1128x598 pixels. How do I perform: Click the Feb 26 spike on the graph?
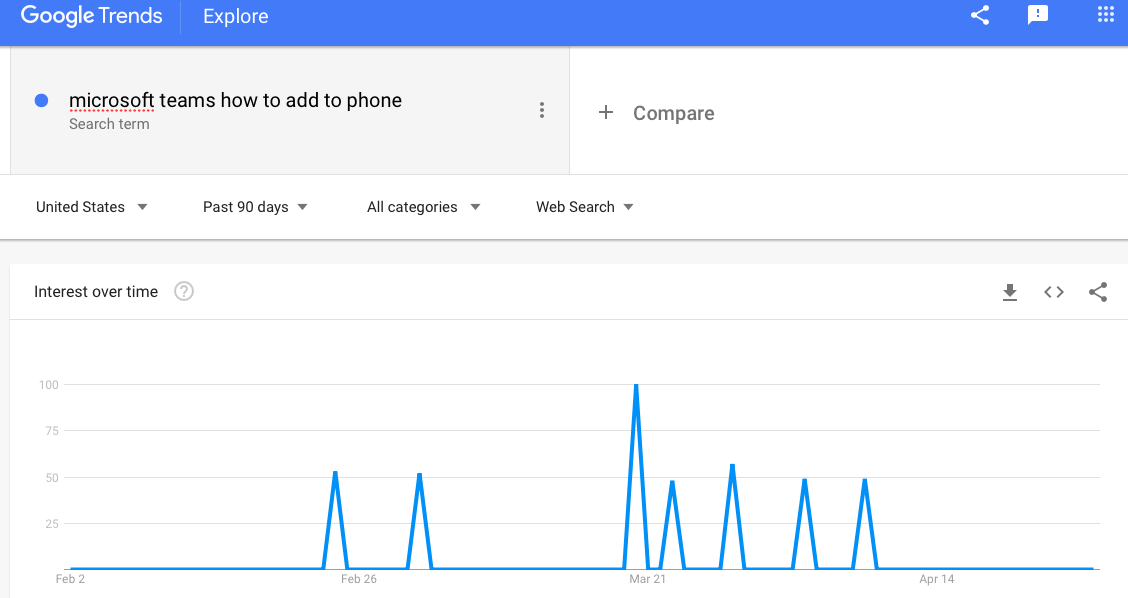[335, 473]
